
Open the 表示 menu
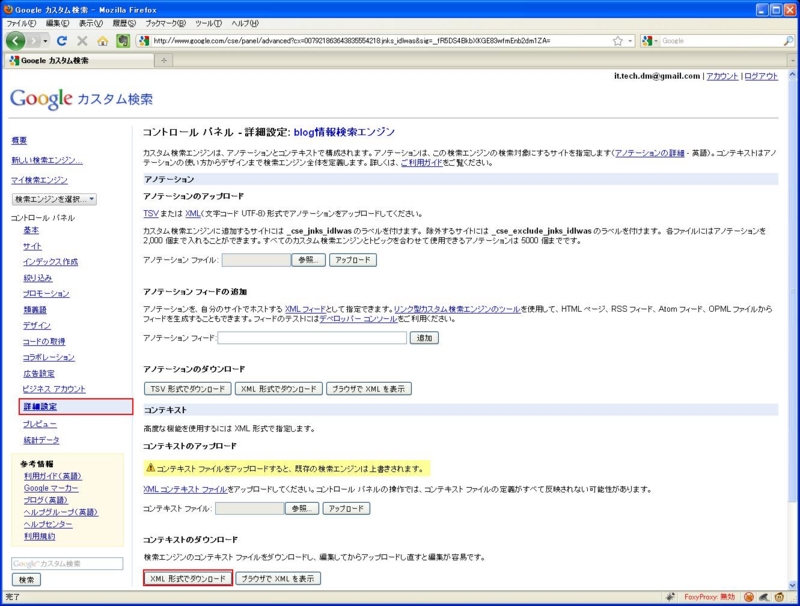[x=91, y=23]
